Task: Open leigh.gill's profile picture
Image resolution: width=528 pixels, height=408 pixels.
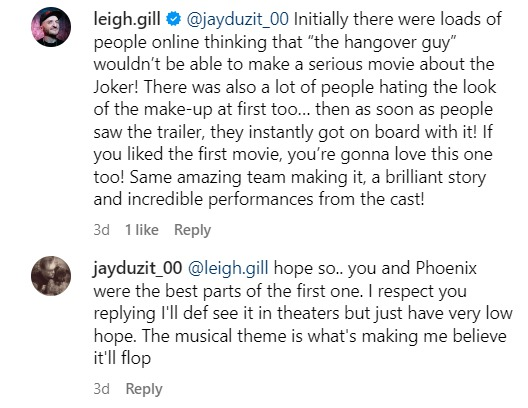Action: tap(51, 27)
